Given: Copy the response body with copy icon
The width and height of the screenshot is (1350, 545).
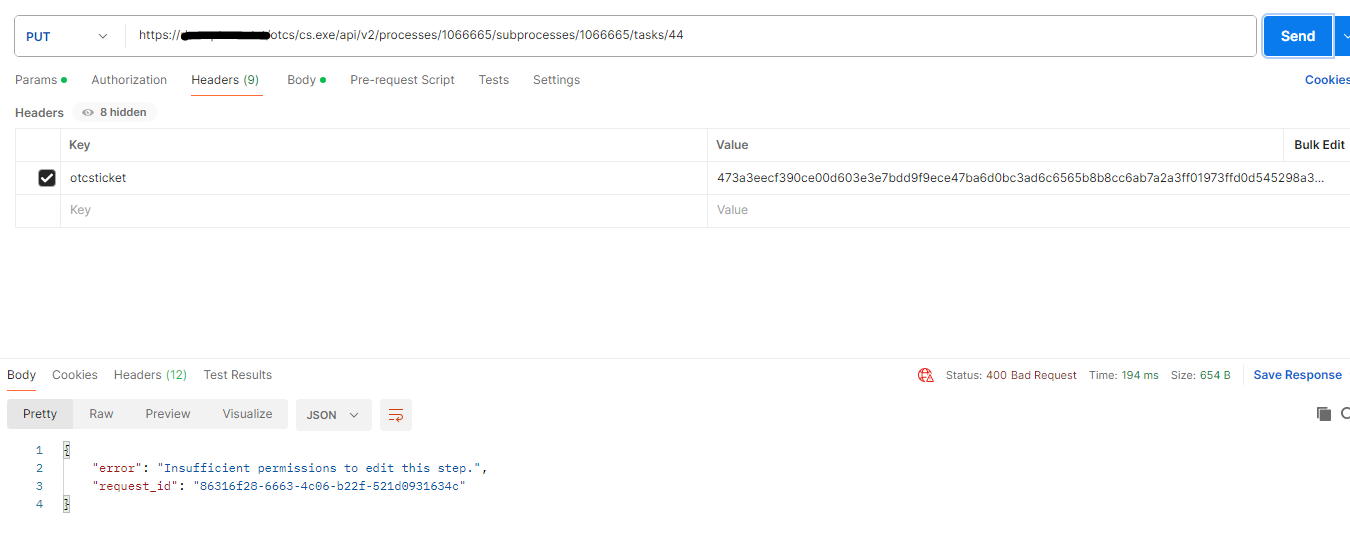Looking at the screenshot, I should click(x=1323, y=414).
